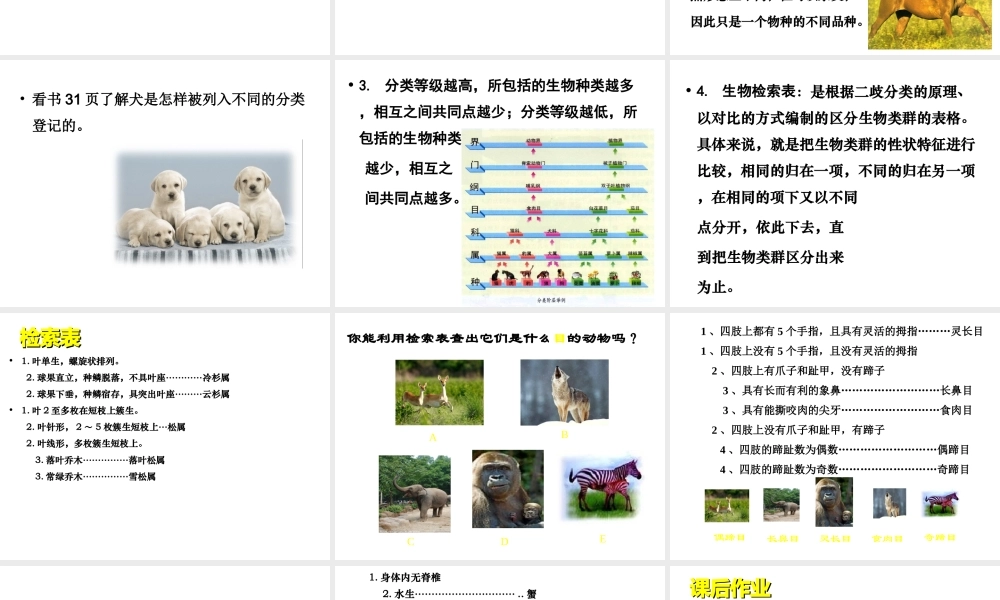Select the deer photo labeled A
1000x600 pixels.
439,392
